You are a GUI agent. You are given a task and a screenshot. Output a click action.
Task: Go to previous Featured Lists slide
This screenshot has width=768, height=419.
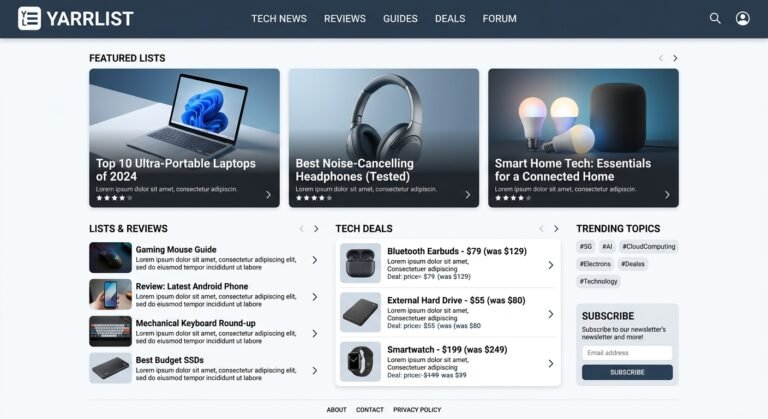tap(661, 58)
